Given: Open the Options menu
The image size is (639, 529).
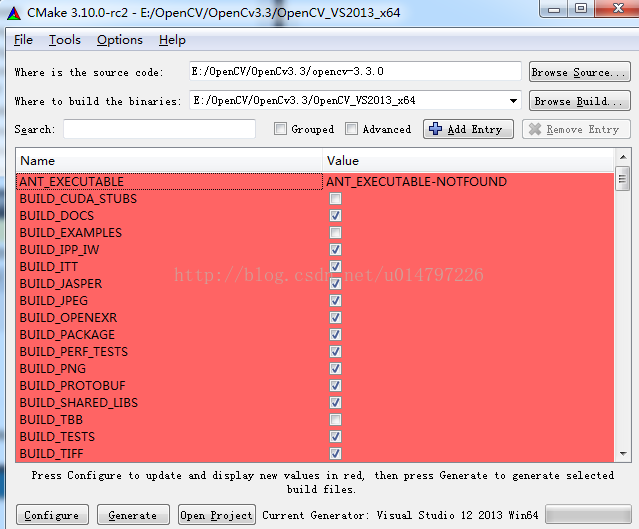Looking at the screenshot, I should tap(120, 40).
